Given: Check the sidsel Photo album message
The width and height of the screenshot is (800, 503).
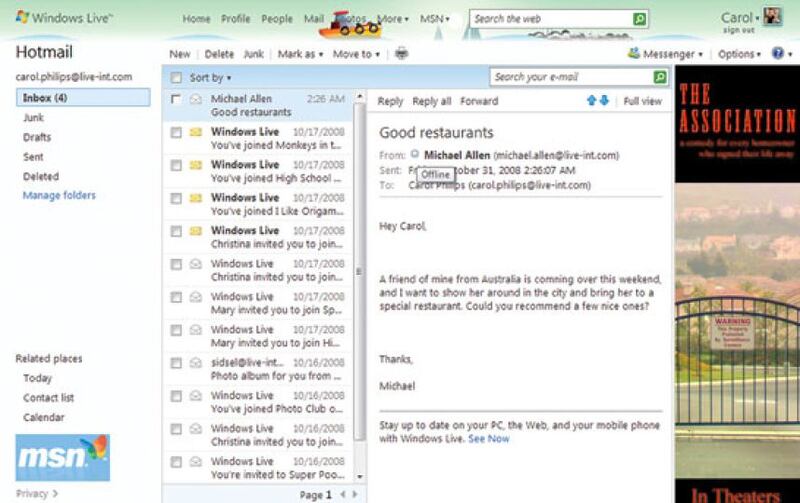Looking at the screenshot, I should (x=176, y=363).
